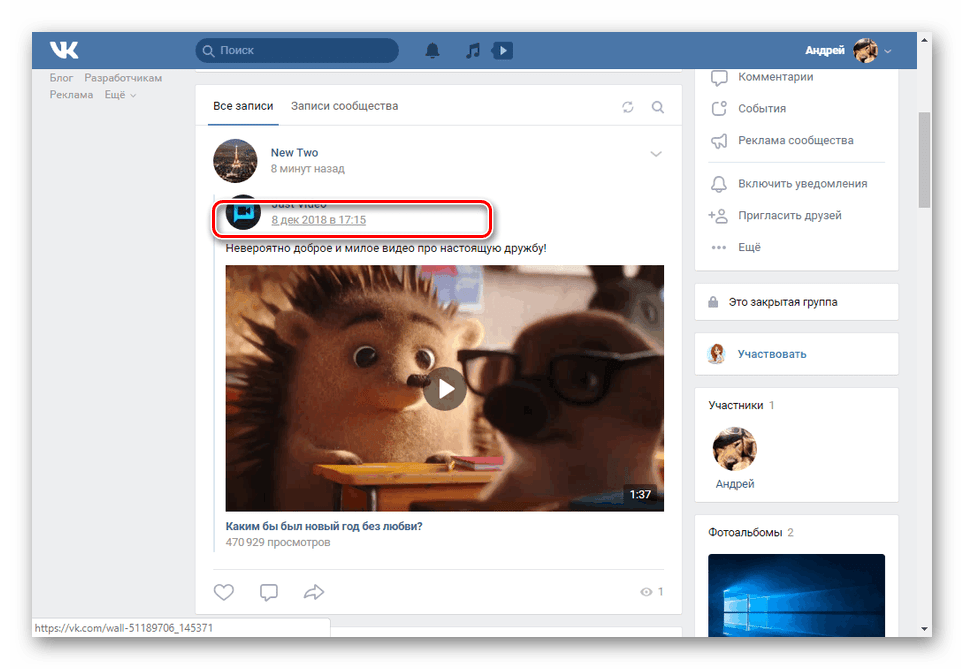The width and height of the screenshot is (964, 669).
Task: Open comments with speech bubble icon
Action: tap(269, 592)
